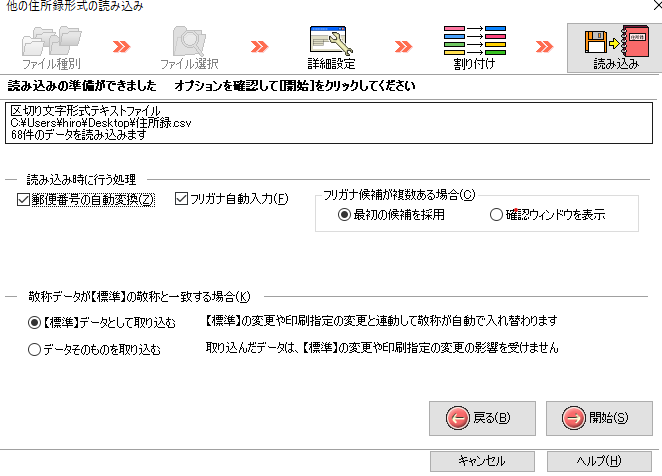Go back with the 戻る(B) button
Image resolution: width=662 pixels, height=476 pixels.
(x=481, y=418)
